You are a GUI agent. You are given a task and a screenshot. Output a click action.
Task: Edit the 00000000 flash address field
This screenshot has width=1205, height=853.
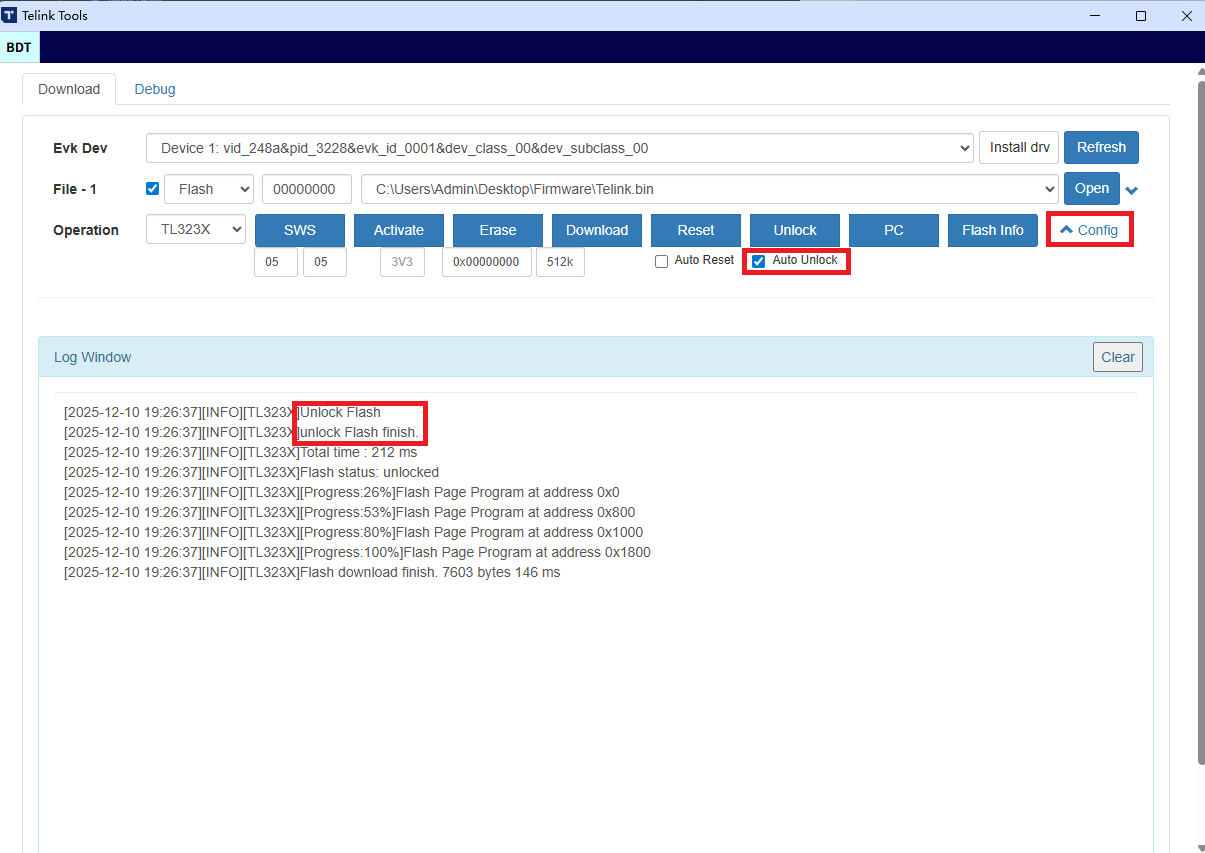coord(306,188)
